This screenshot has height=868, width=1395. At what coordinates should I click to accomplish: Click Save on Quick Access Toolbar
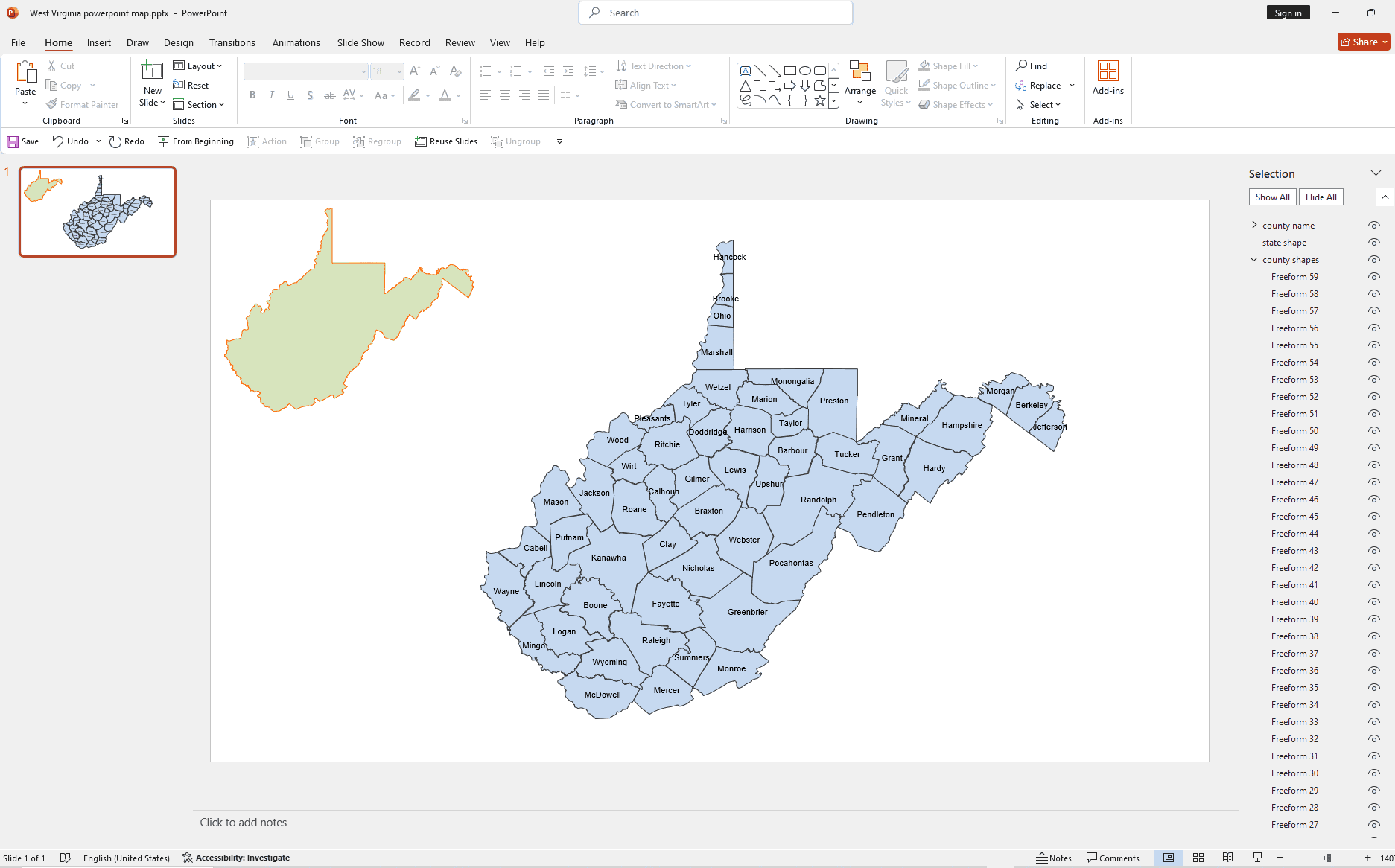click(x=22, y=141)
